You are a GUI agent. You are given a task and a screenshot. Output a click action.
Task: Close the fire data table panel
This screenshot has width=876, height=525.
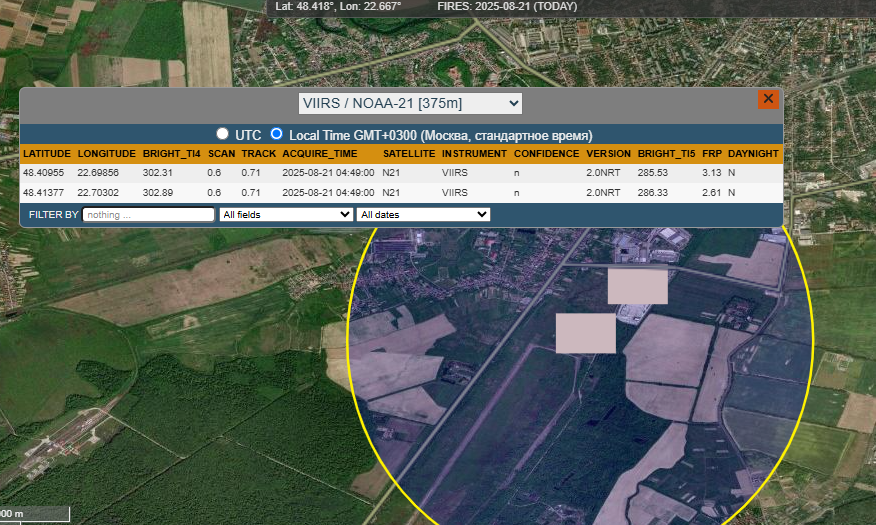coord(768,99)
